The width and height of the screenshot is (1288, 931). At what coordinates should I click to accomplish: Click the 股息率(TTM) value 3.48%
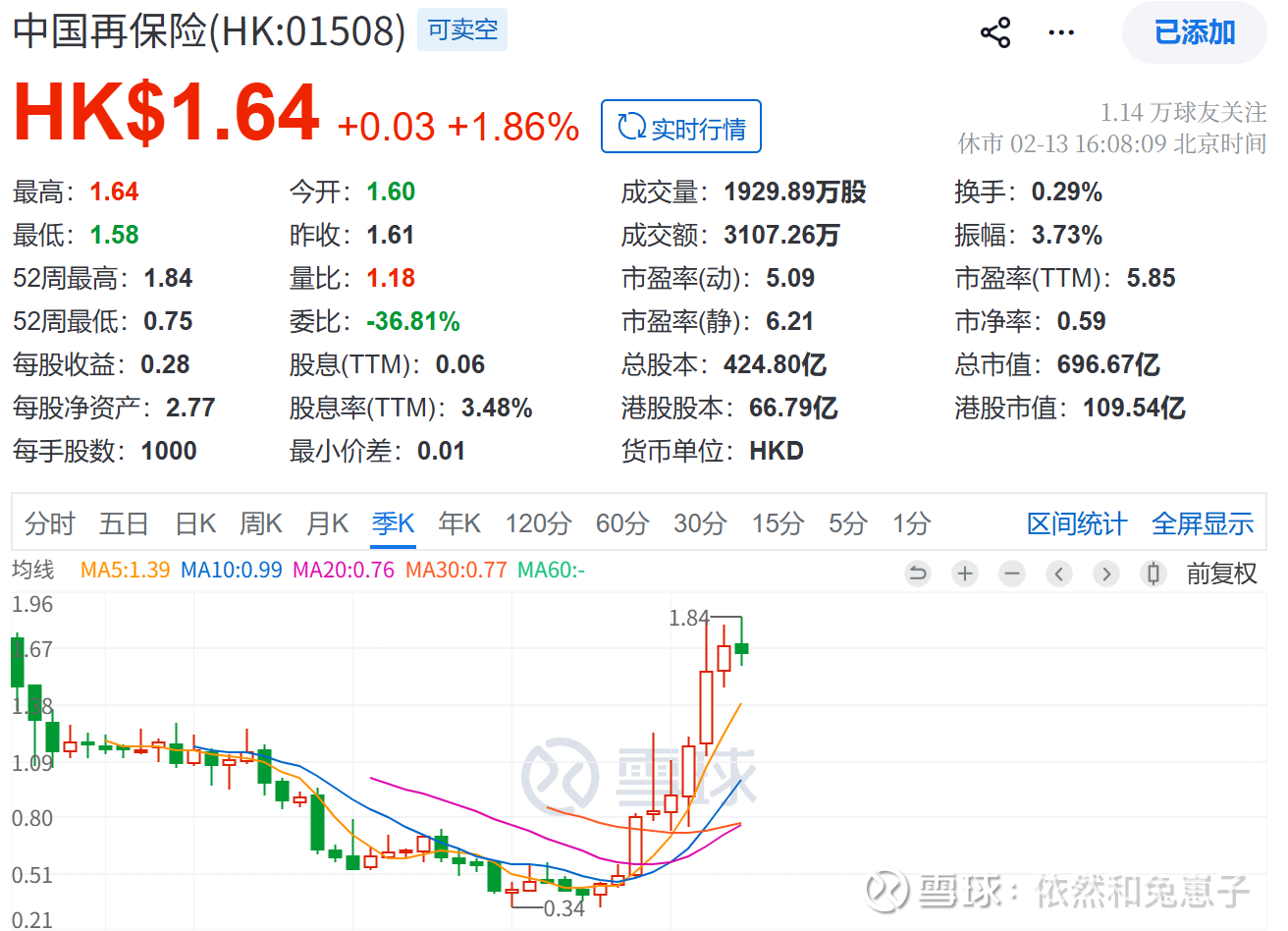pos(497,408)
